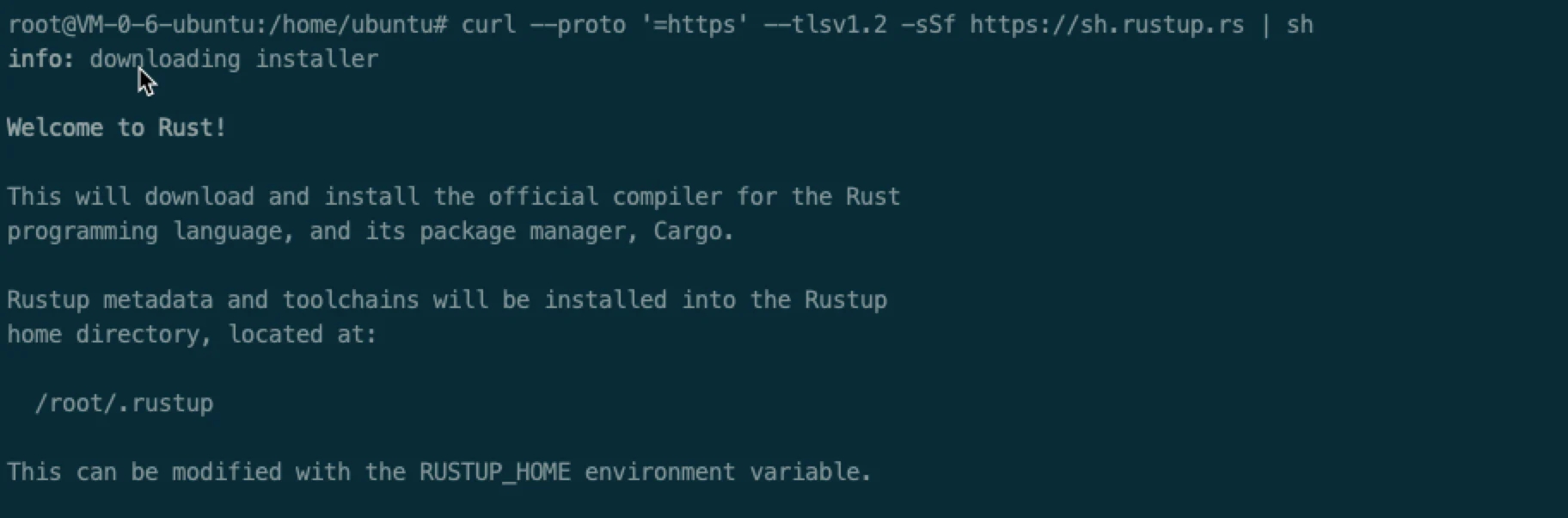
Task: Click the phrase "home directory, located at:"
Action: [x=192, y=334]
